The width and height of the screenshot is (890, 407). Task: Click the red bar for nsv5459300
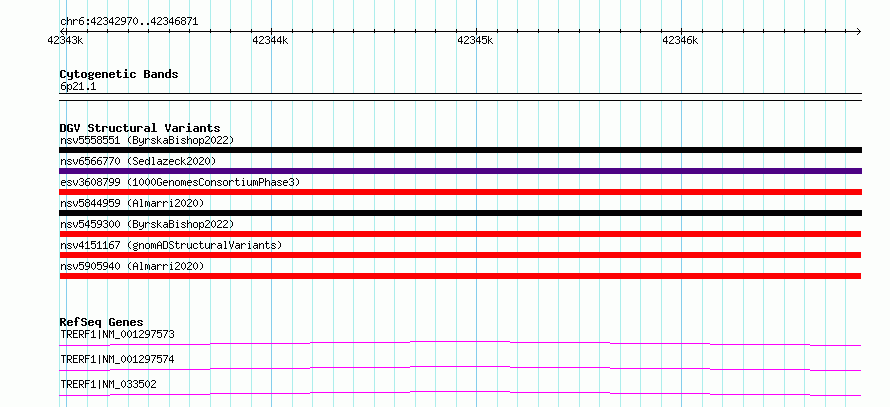click(460, 234)
